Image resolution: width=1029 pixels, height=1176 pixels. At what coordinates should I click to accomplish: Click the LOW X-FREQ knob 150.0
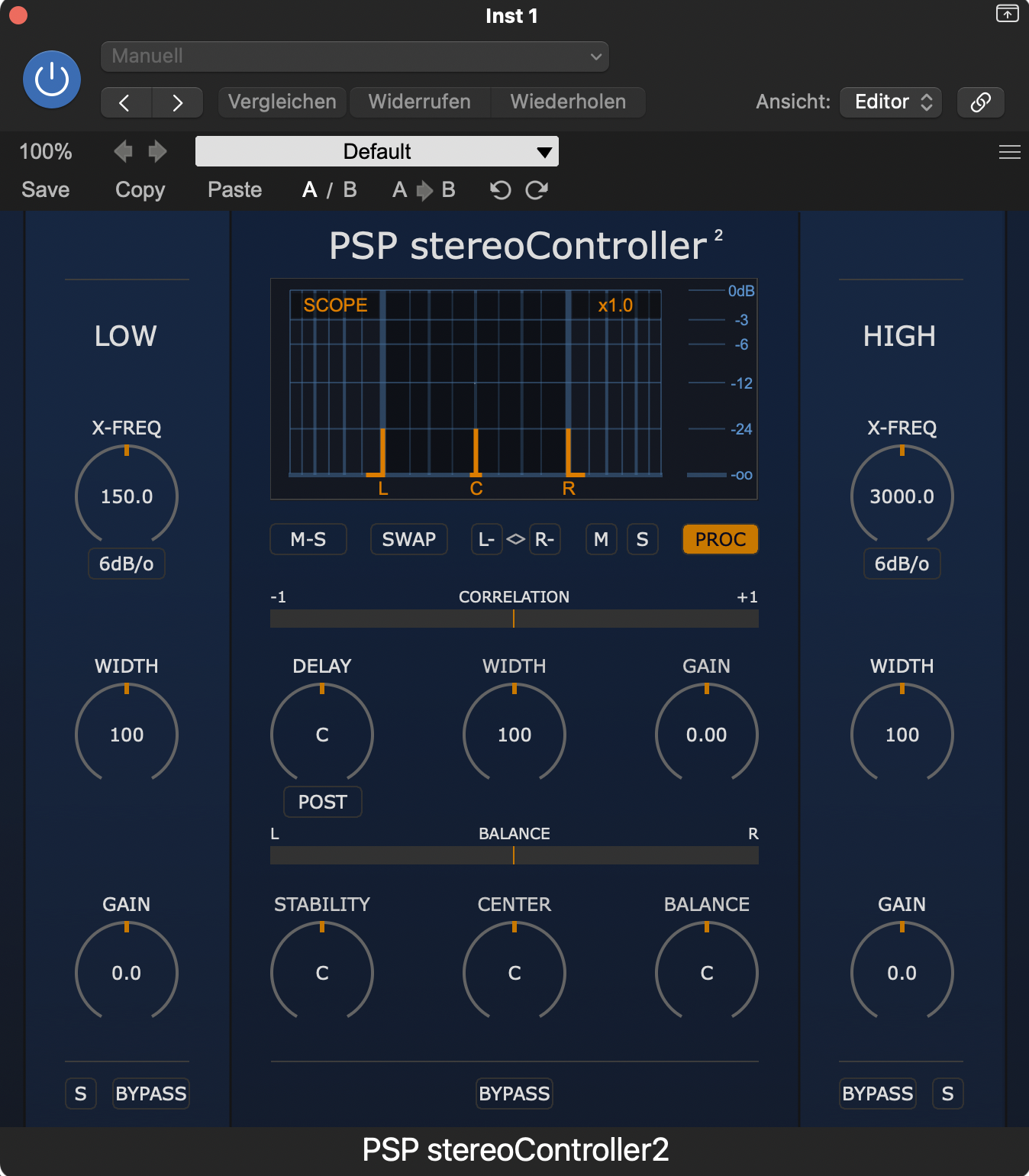coord(127,496)
